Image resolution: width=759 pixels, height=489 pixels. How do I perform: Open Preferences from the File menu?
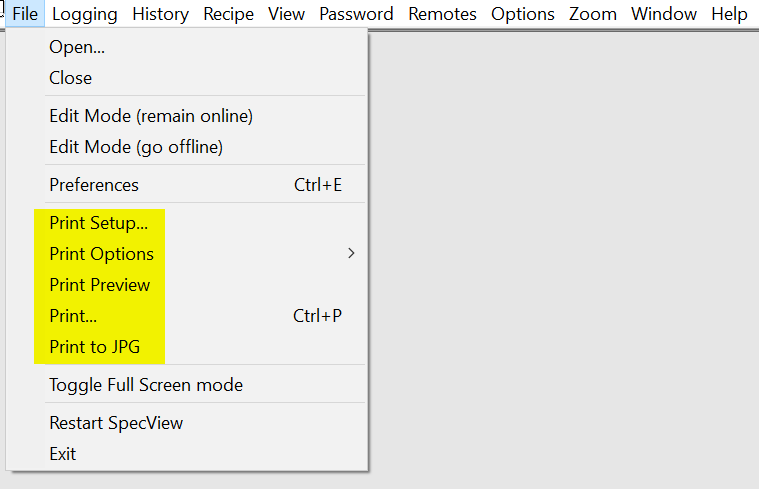94,185
